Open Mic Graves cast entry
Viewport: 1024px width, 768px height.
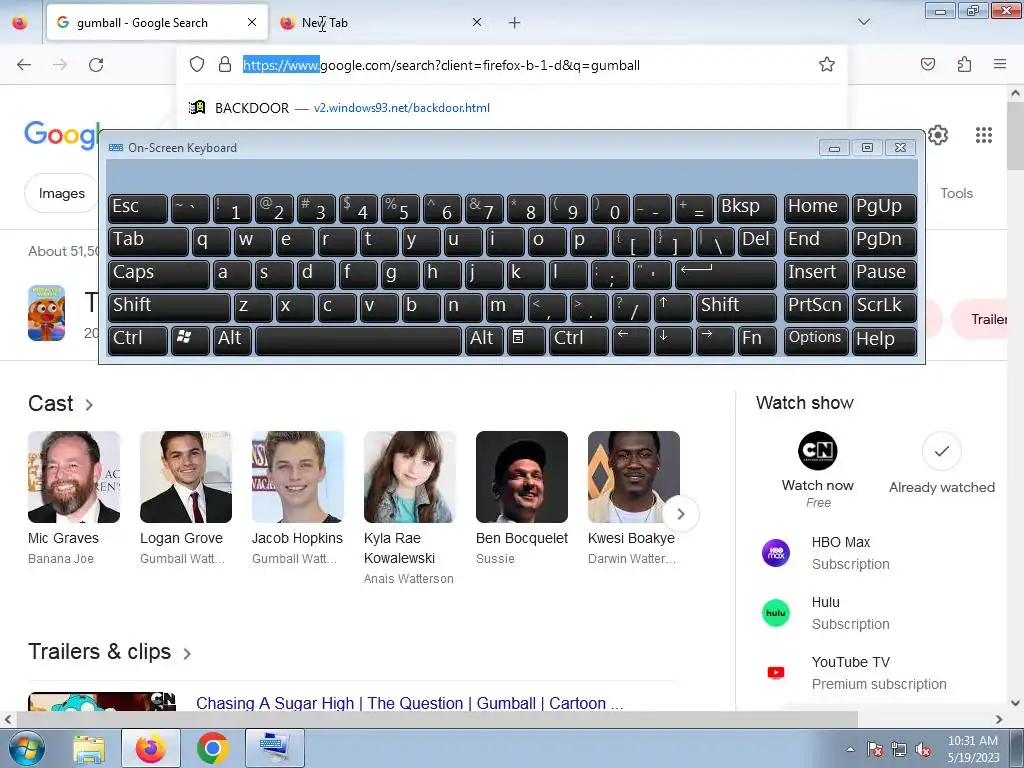pos(73,498)
